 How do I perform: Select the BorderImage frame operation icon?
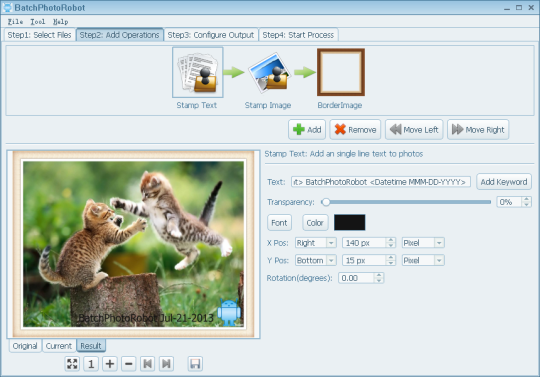(x=341, y=72)
